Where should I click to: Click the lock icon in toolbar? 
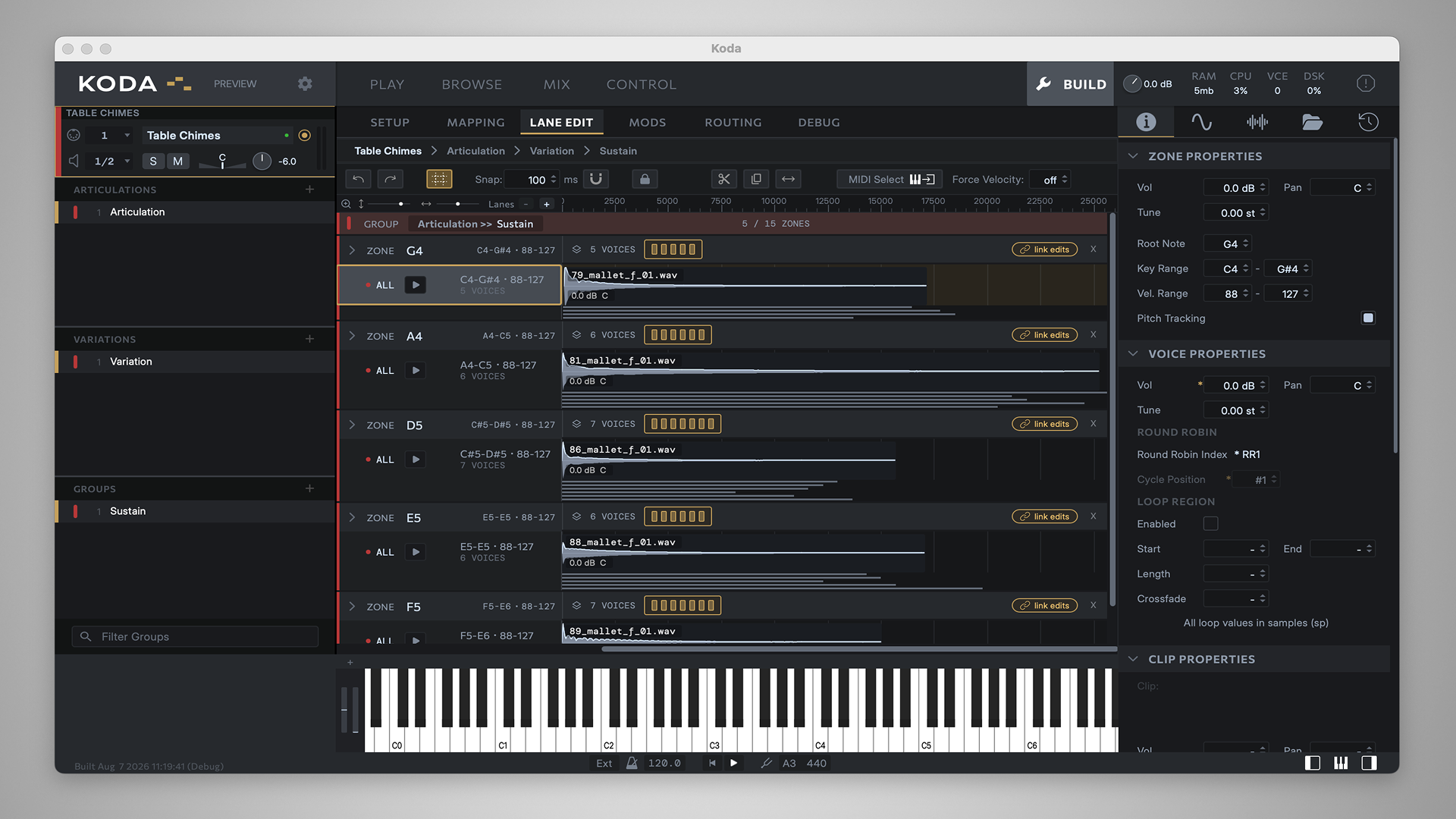645,179
